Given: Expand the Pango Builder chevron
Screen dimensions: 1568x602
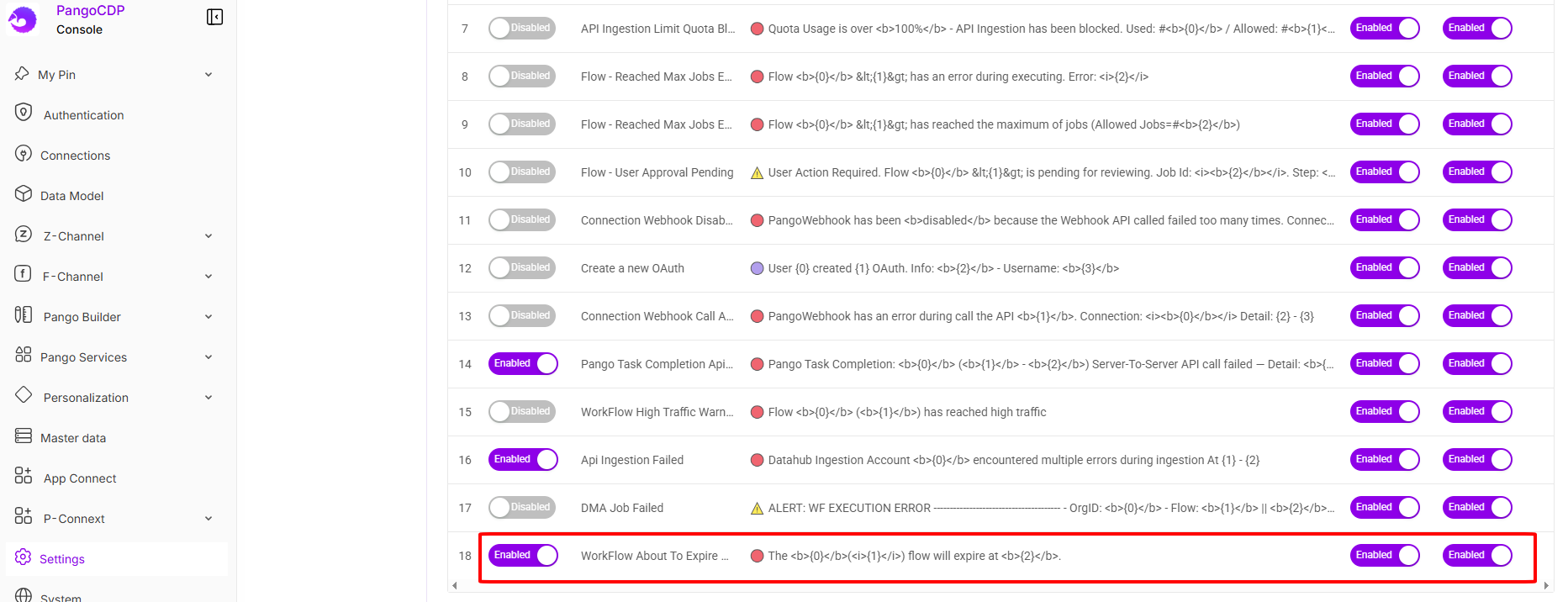Looking at the screenshot, I should click(209, 317).
